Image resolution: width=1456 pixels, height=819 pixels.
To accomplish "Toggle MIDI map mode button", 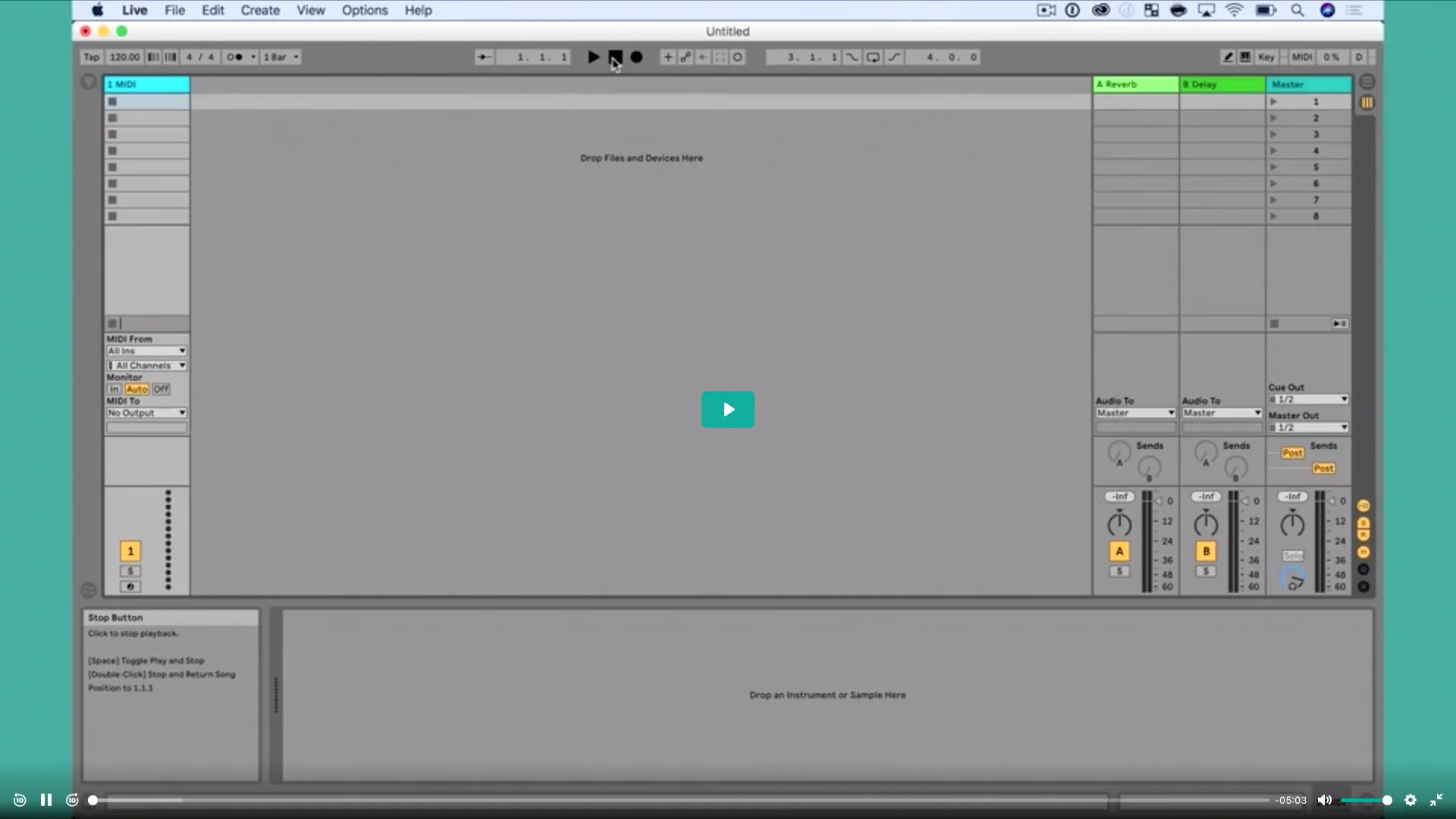I will [x=1302, y=57].
